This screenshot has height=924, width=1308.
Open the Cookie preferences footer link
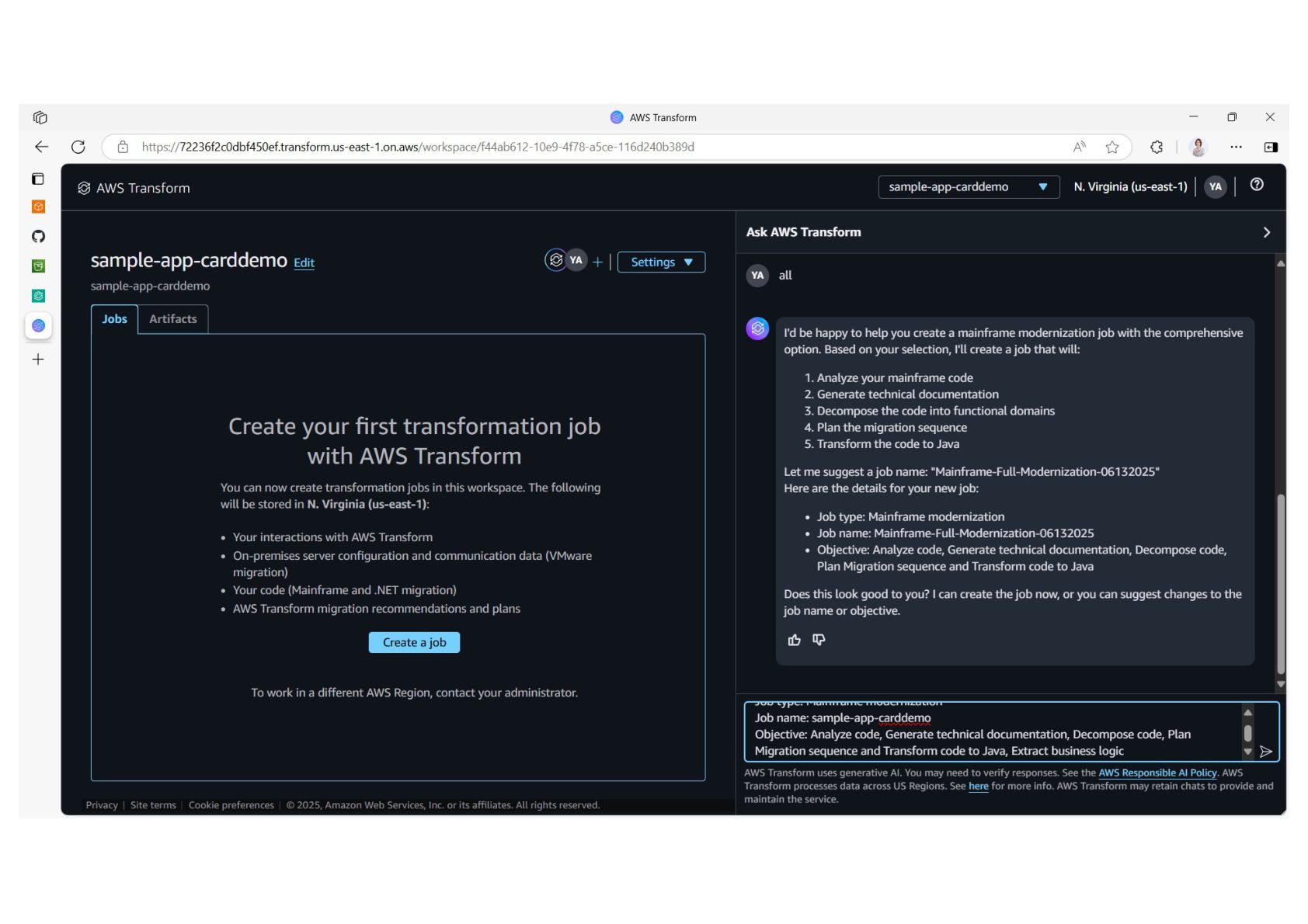[x=231, y=805]
